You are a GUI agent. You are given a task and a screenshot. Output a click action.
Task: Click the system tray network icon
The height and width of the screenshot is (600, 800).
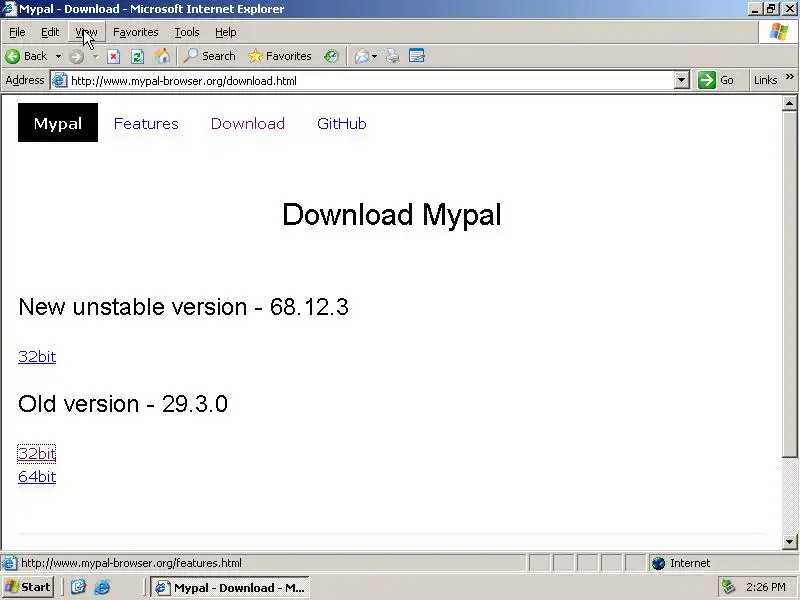[728, 587]
